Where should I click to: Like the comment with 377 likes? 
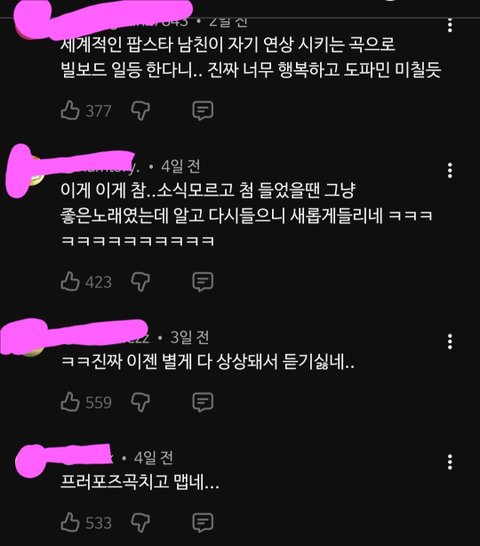click(70, 110)
